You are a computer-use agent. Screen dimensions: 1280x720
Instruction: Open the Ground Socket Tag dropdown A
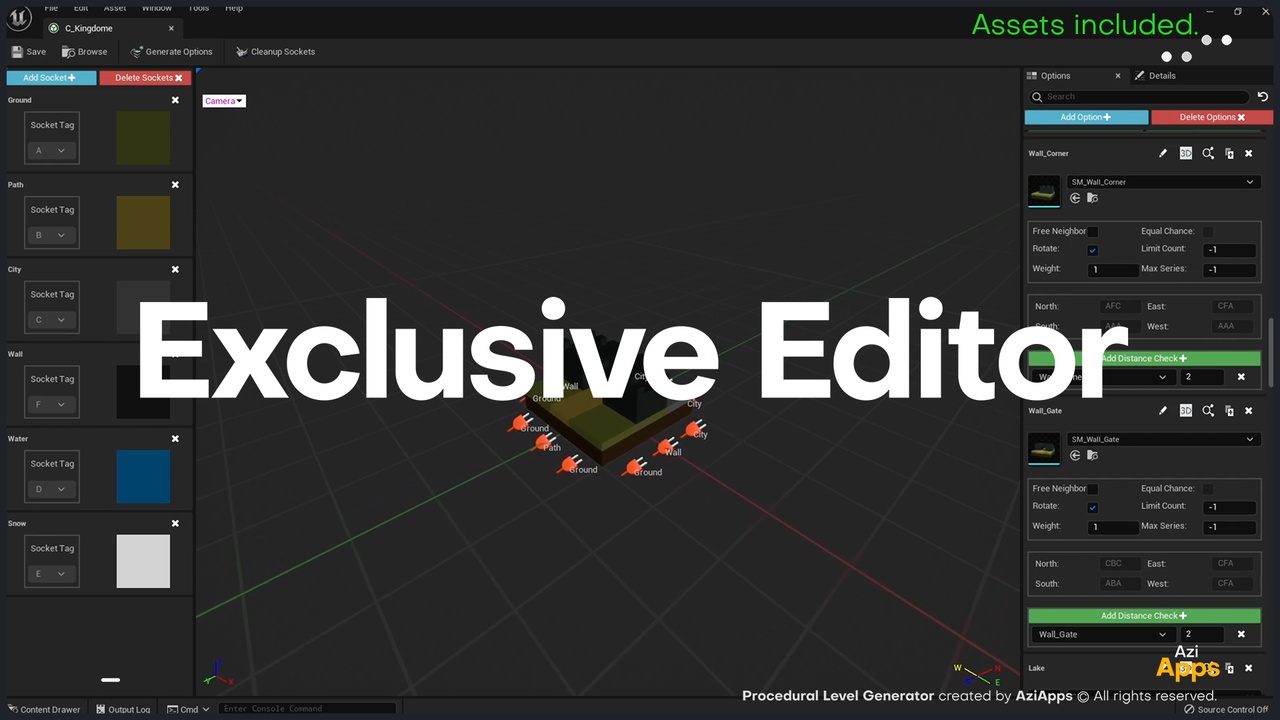point(50,151)
